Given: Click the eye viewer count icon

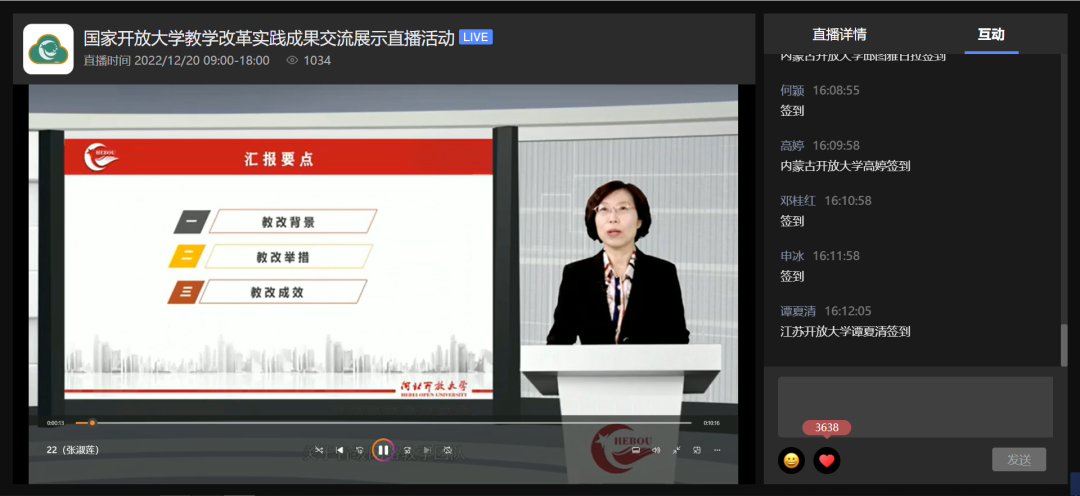Looking at the screenshot, I should click(292, 60).
